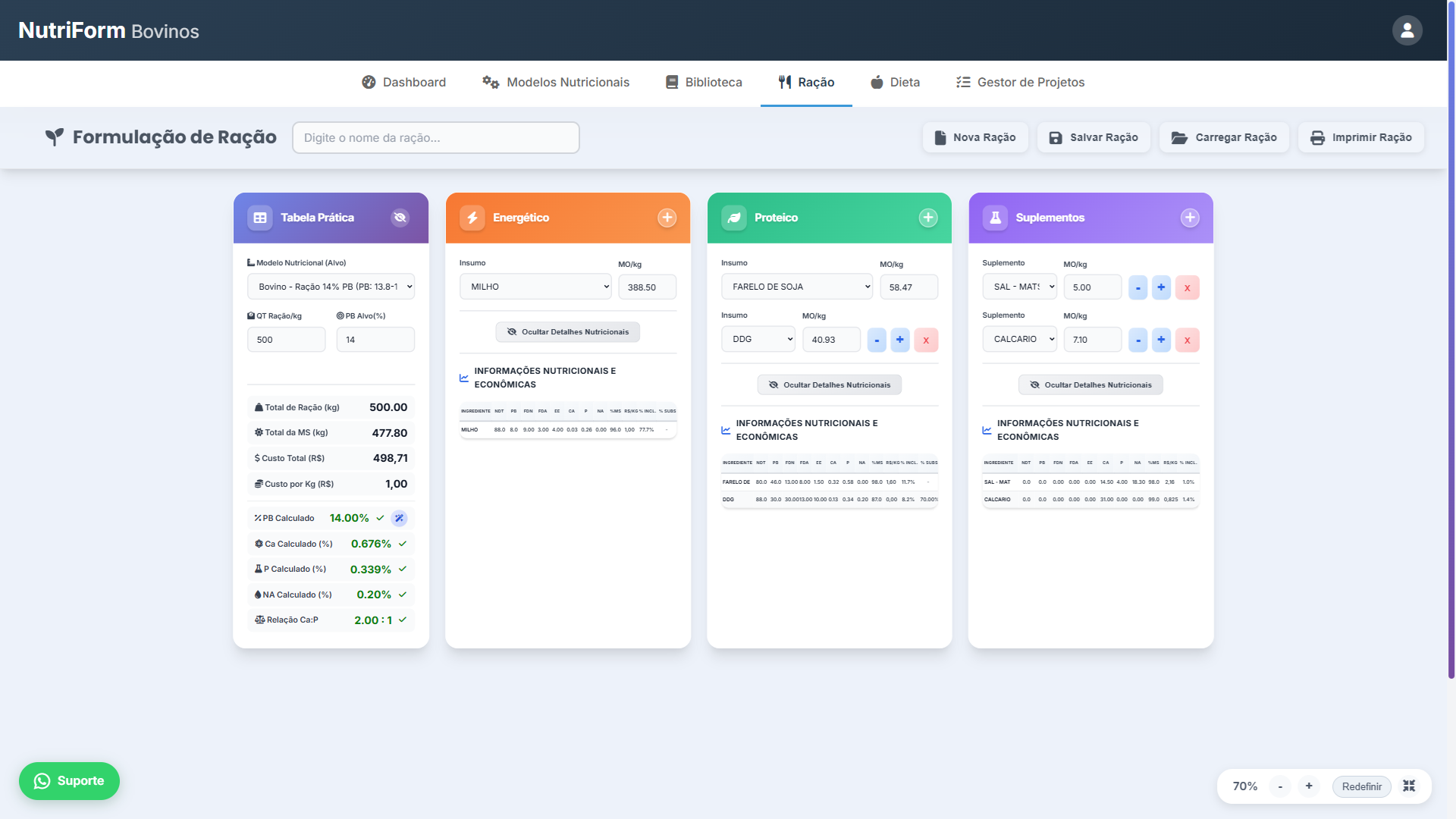Open the MILHO insumo dropdown
1456x819 pixels.
535,287
